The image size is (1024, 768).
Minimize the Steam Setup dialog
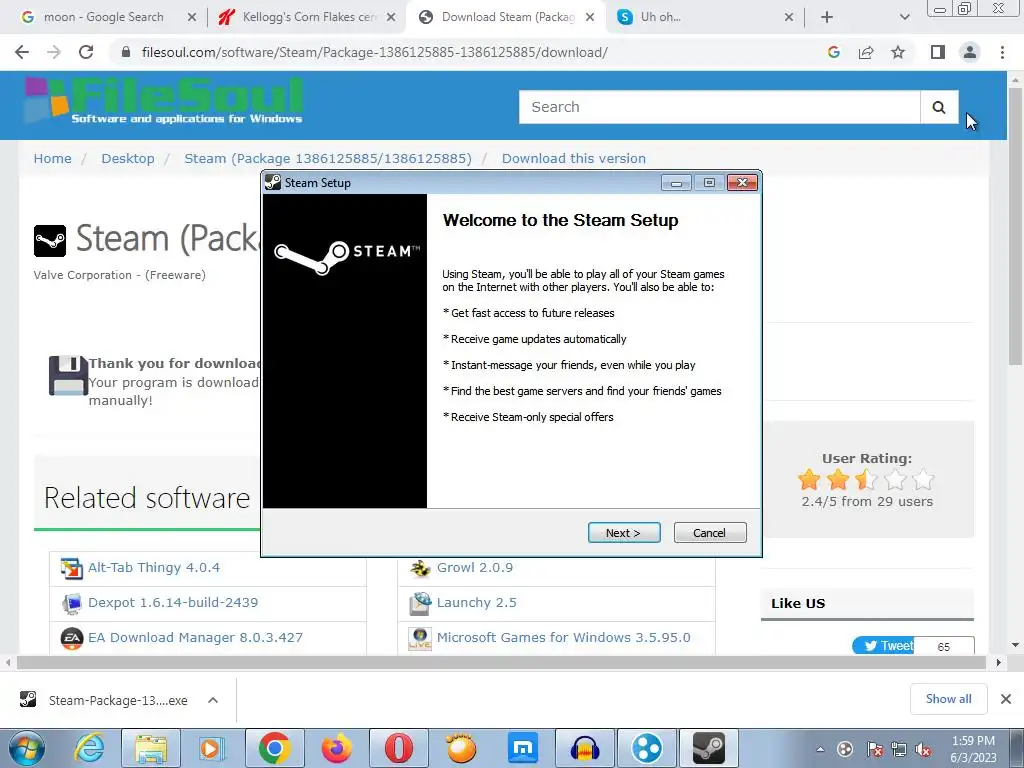click(x=677, y=183)
